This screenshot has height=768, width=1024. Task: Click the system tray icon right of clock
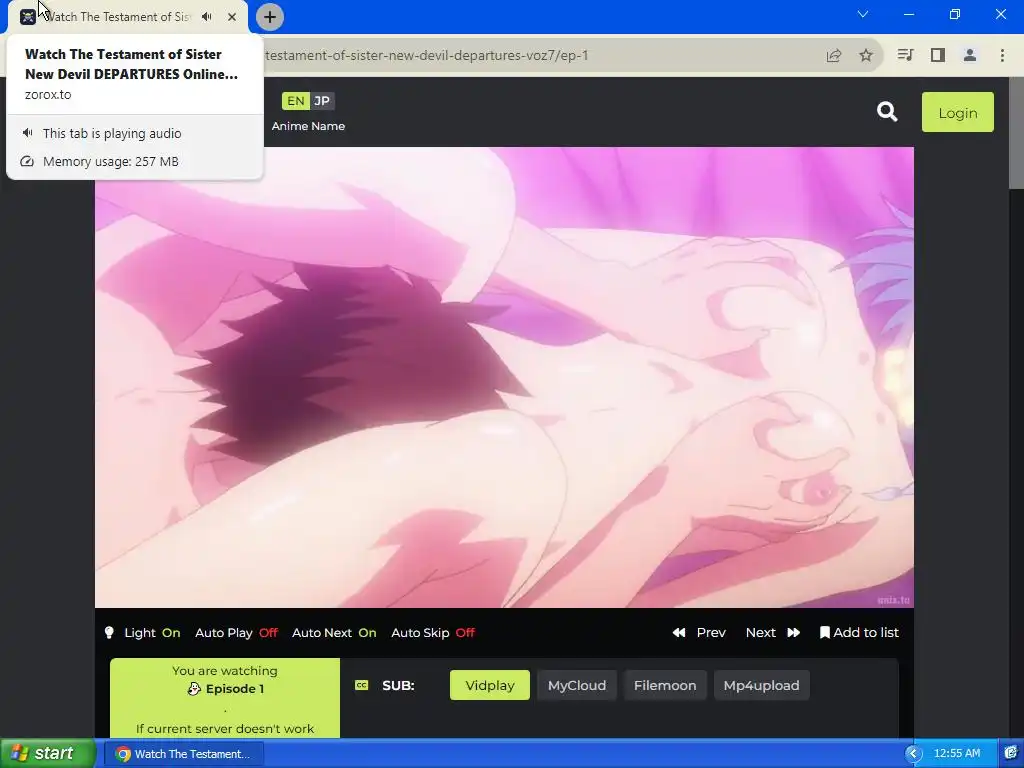[x=1011, y=754]
